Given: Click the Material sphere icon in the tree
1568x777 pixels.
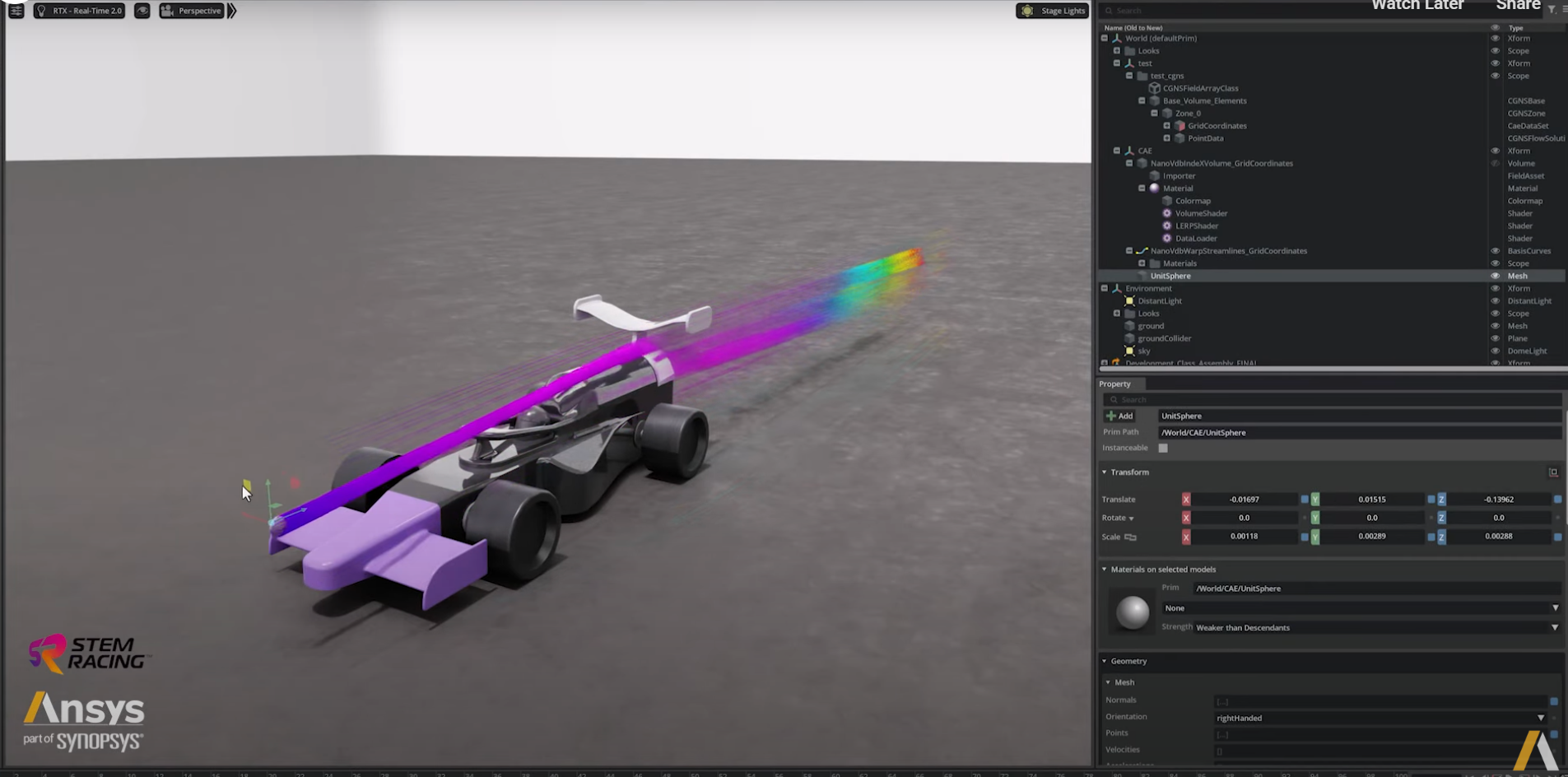Looking at the screenshot, I should coord(1155,188).
